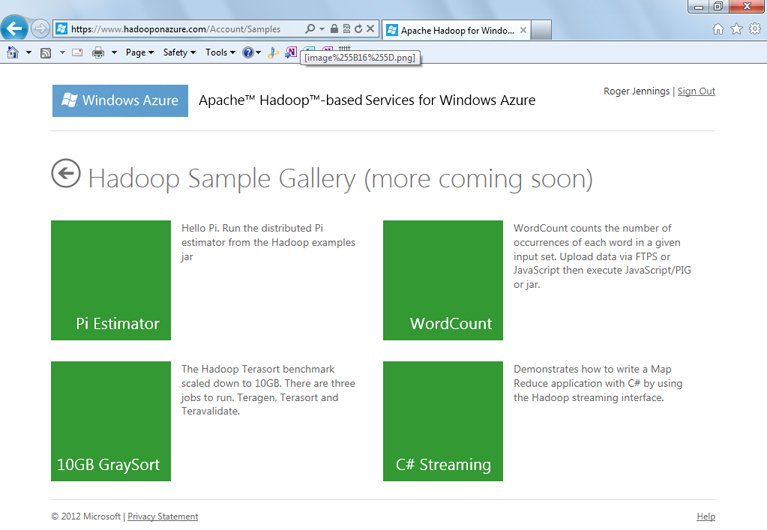Click the Sign Out link
767x530 pixels.
pyautogui.click(x=696, y=91)
